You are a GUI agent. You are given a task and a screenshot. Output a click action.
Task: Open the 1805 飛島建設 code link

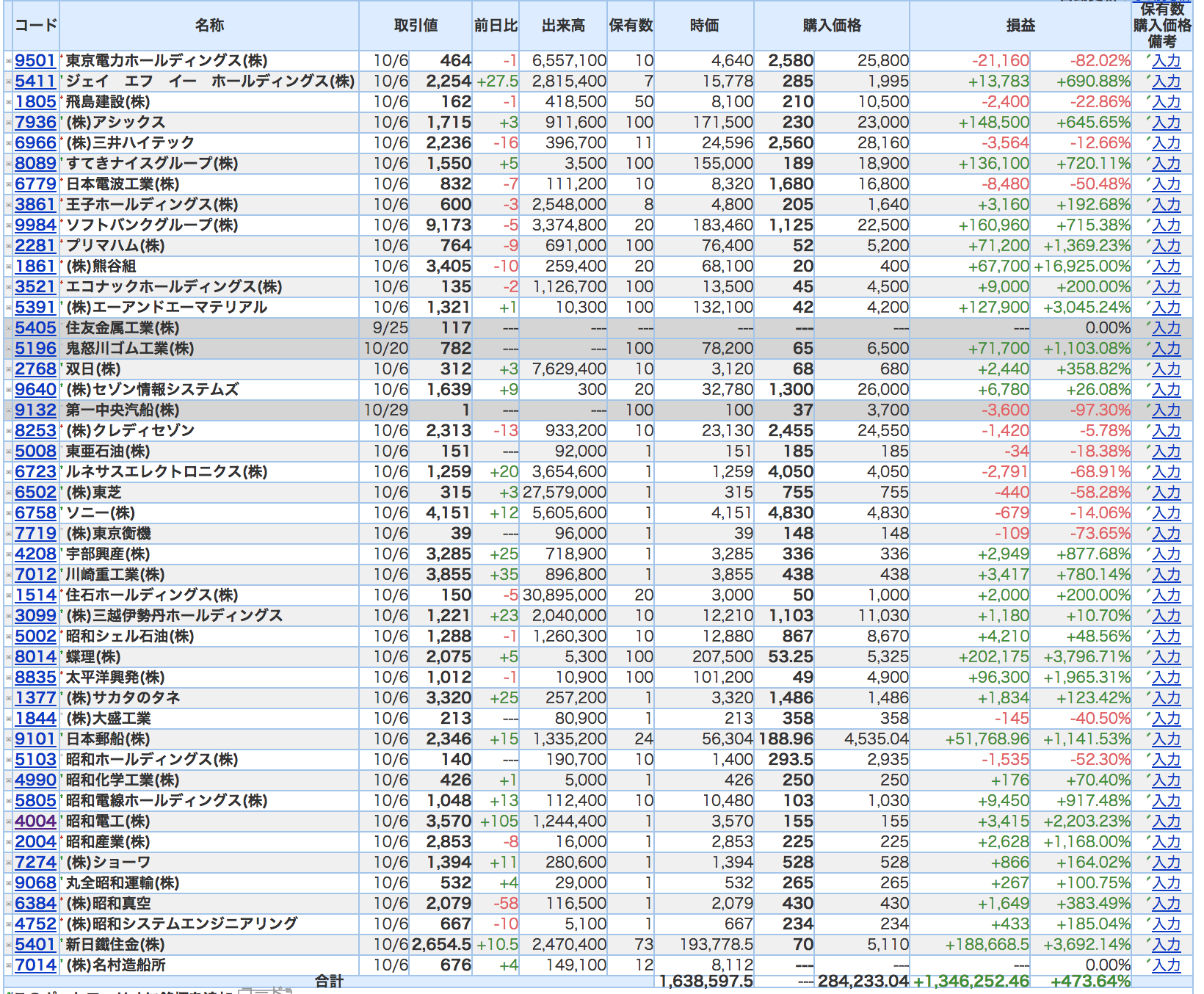point(35,102)
